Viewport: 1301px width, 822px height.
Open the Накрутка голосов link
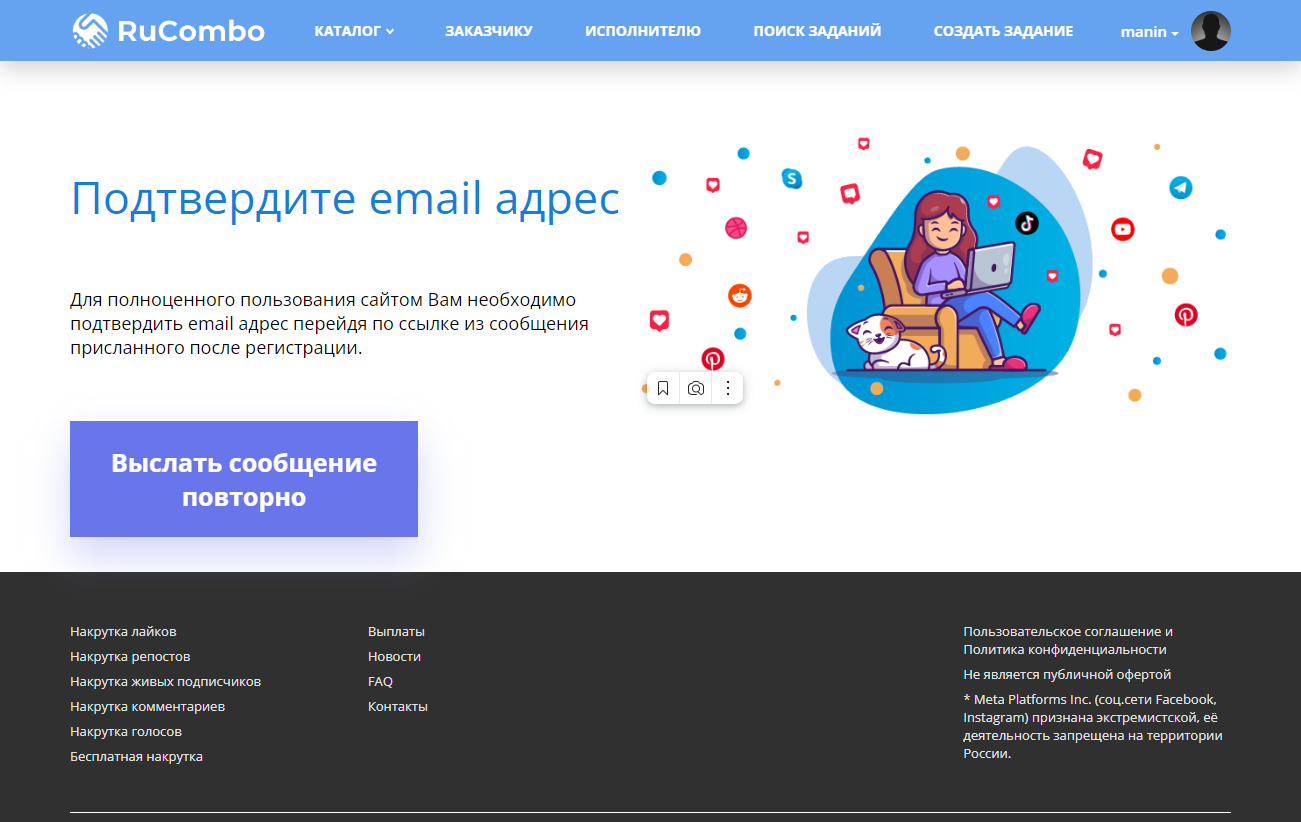tap(126, 732)
